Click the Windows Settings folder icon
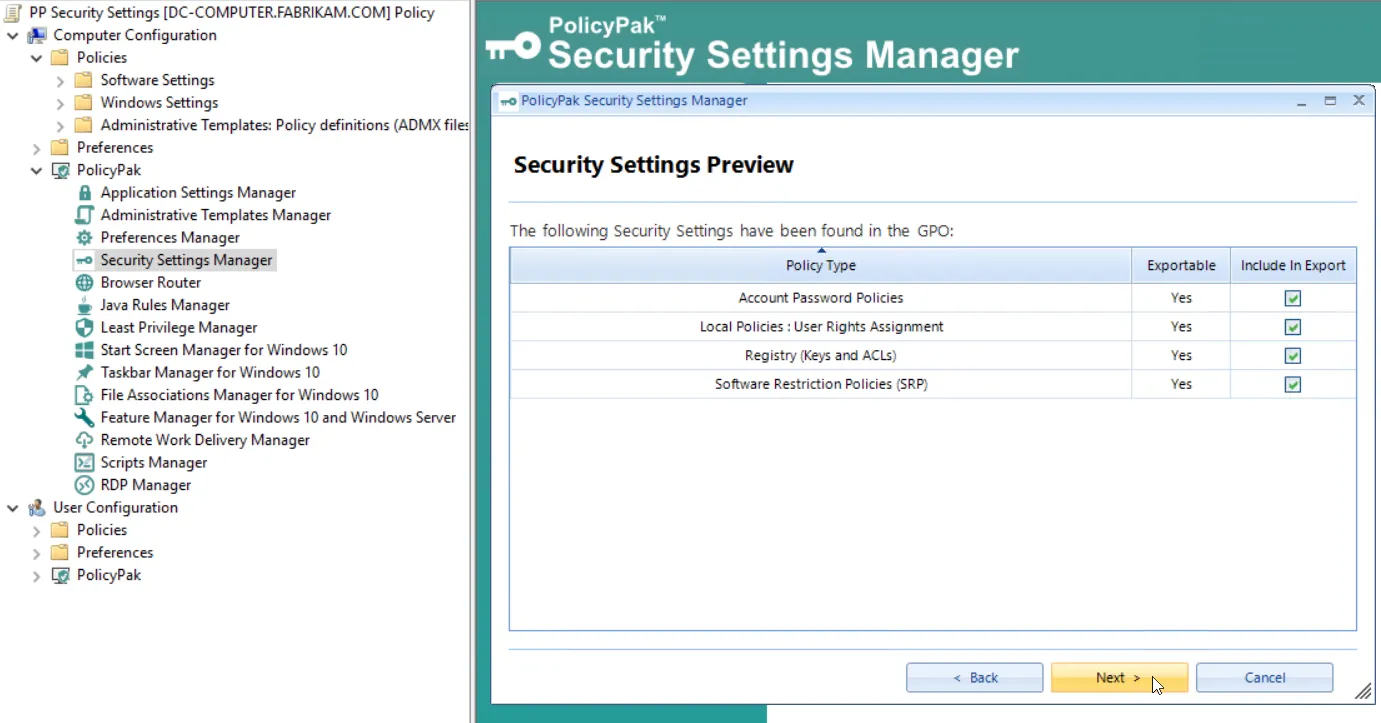This screenshot has width=1381, height=723. [84, 103]
